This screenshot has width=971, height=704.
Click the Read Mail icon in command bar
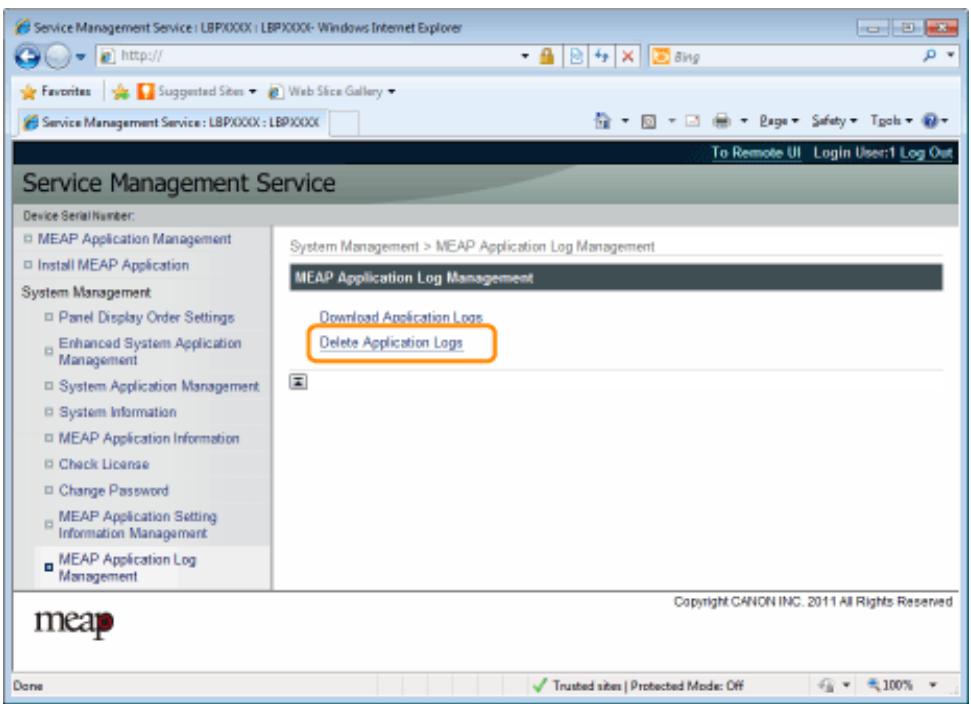(692, 121)
